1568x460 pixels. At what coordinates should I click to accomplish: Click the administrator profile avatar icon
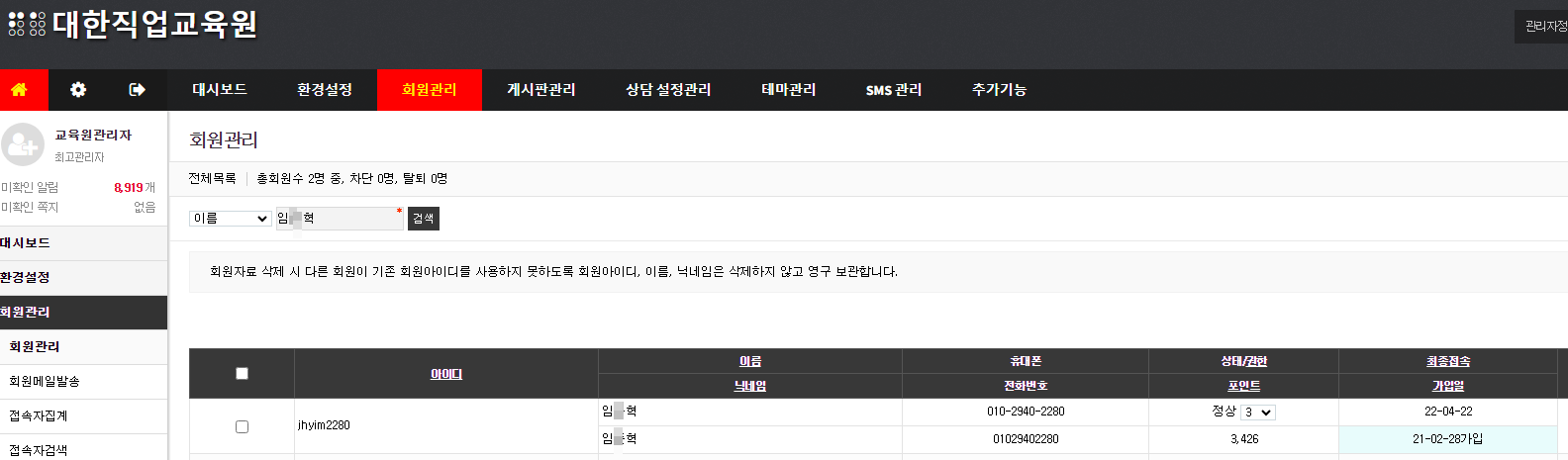[x=23, y=144]
